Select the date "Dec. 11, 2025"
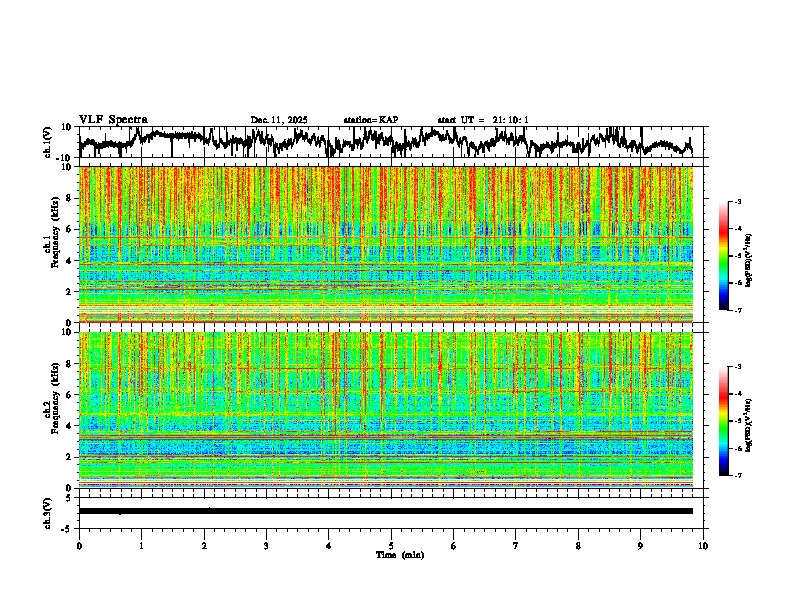This screenshot has height=612, width=792. pyautogui.click(x=279, y=120)
